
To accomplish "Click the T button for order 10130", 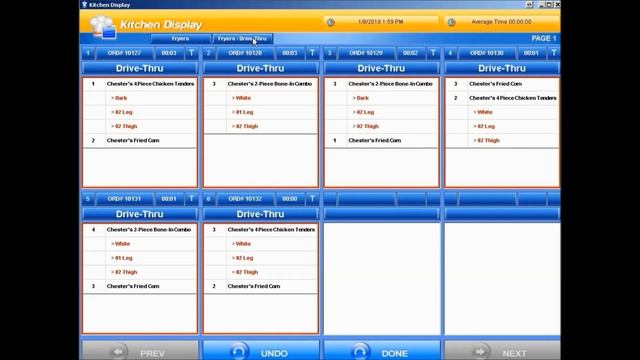I will pyautogui.click(x=553, y=53).
